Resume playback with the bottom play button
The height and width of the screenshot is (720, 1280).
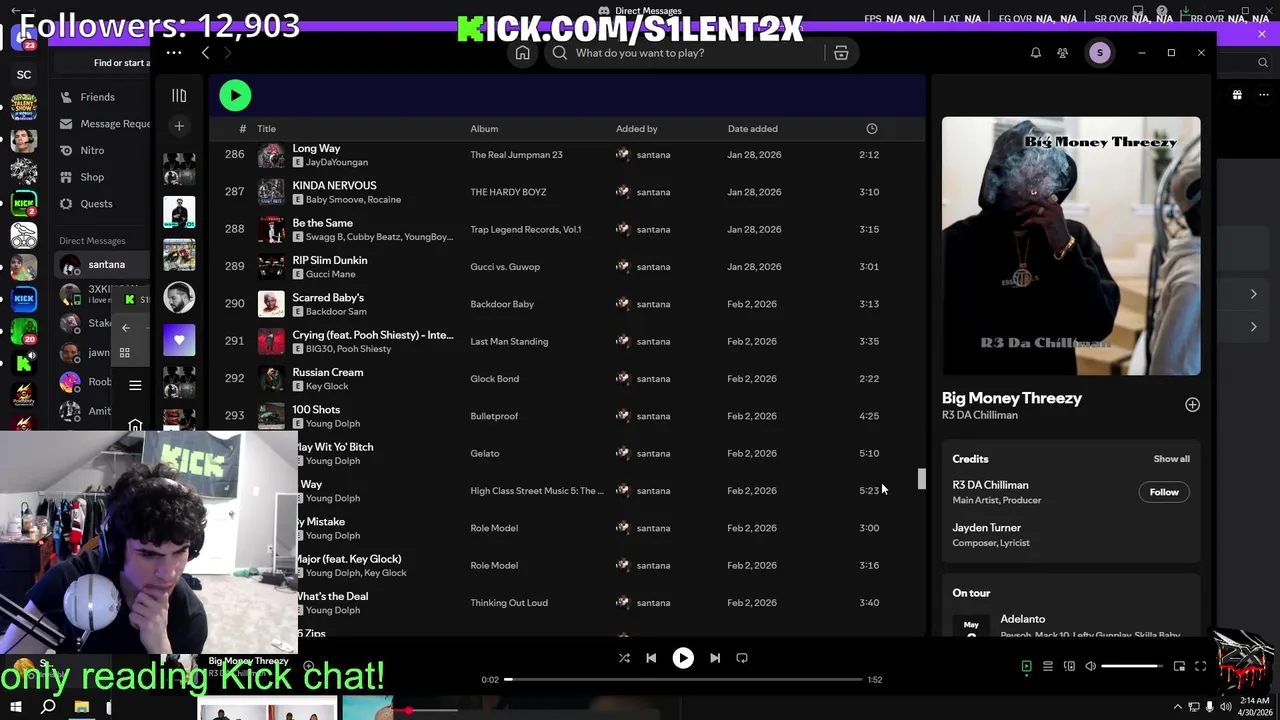683,658
